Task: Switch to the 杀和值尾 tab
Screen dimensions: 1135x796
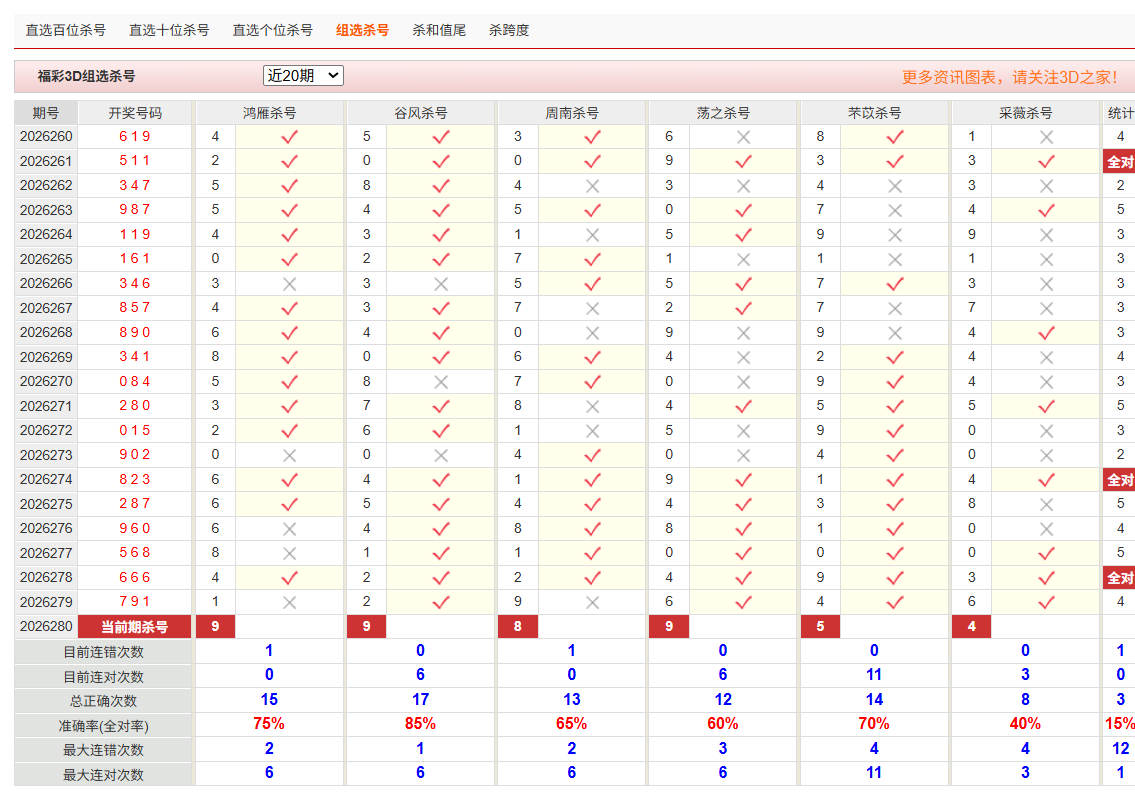Action: (439, 30)
